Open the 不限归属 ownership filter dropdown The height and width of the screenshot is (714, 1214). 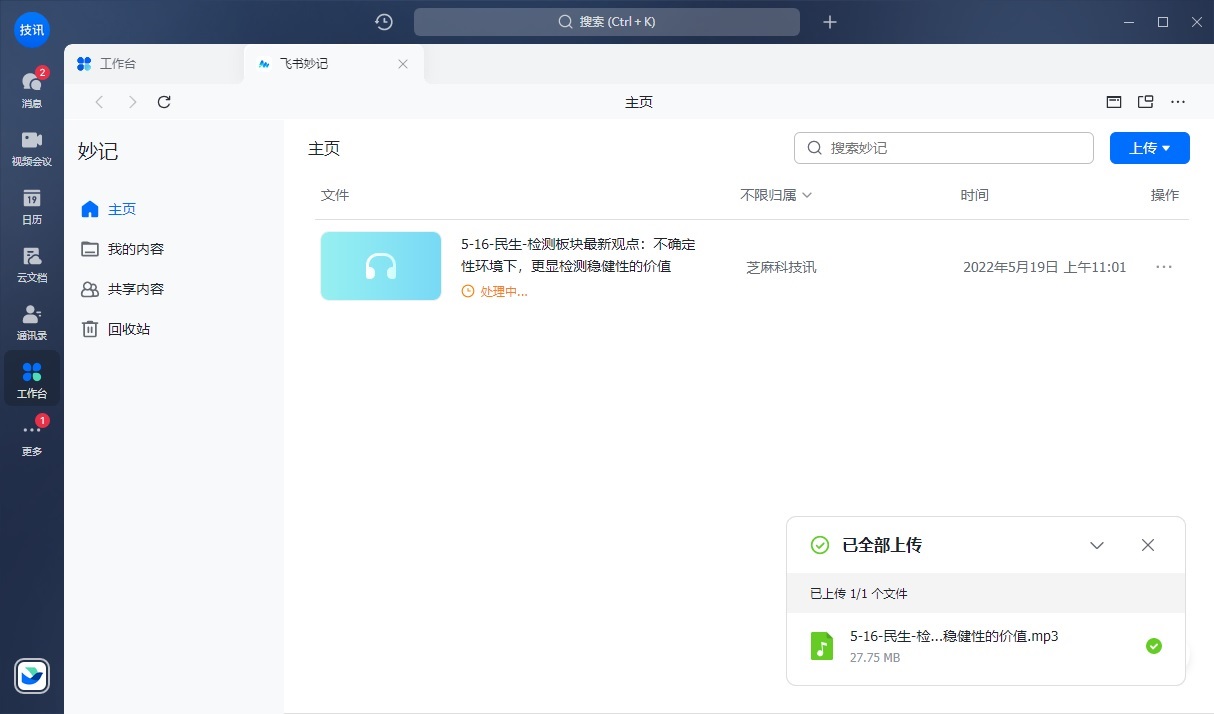[x=775, y=195]
